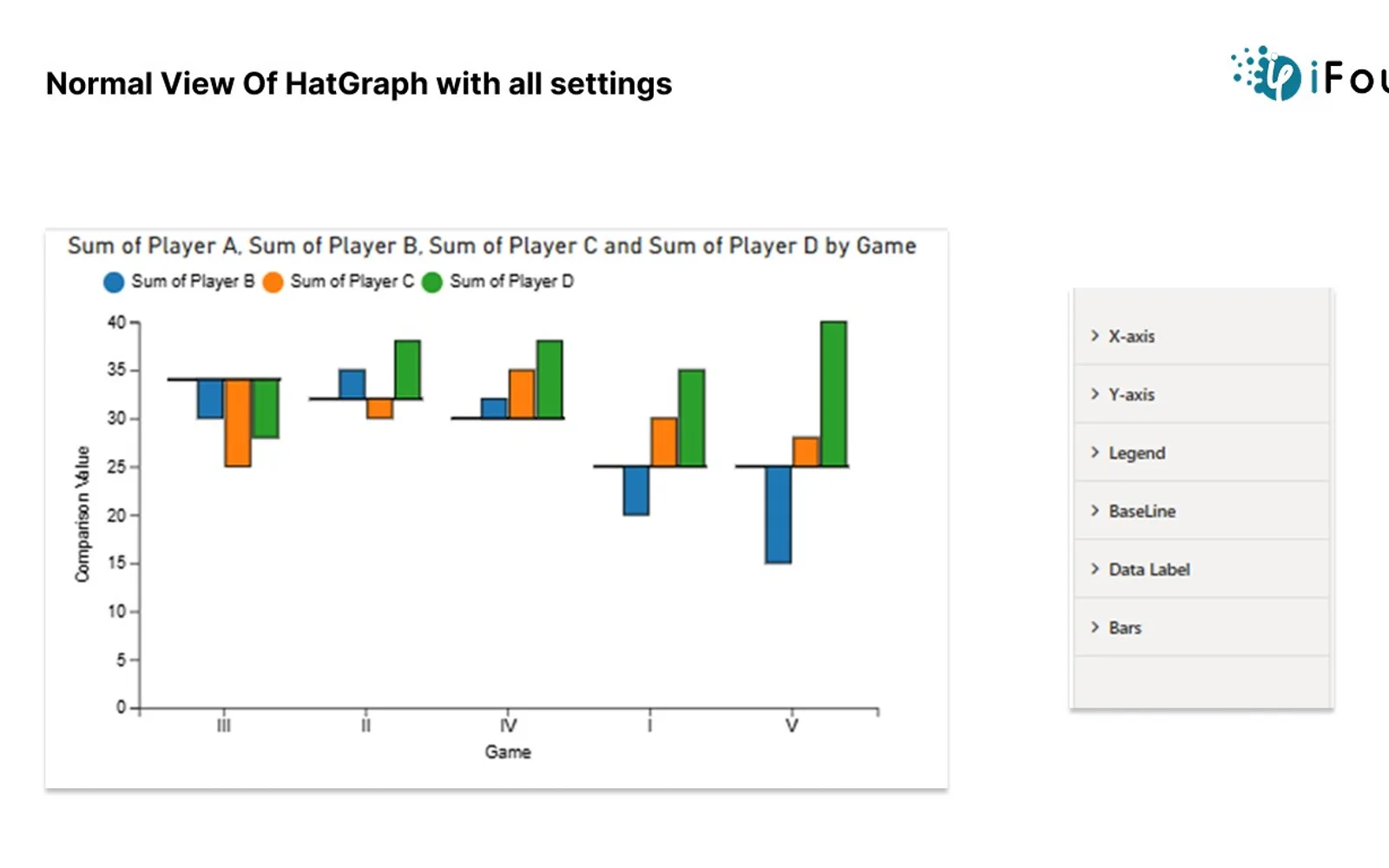
Task: Expand the Y-axis settings section
Action: point(1201,394)
